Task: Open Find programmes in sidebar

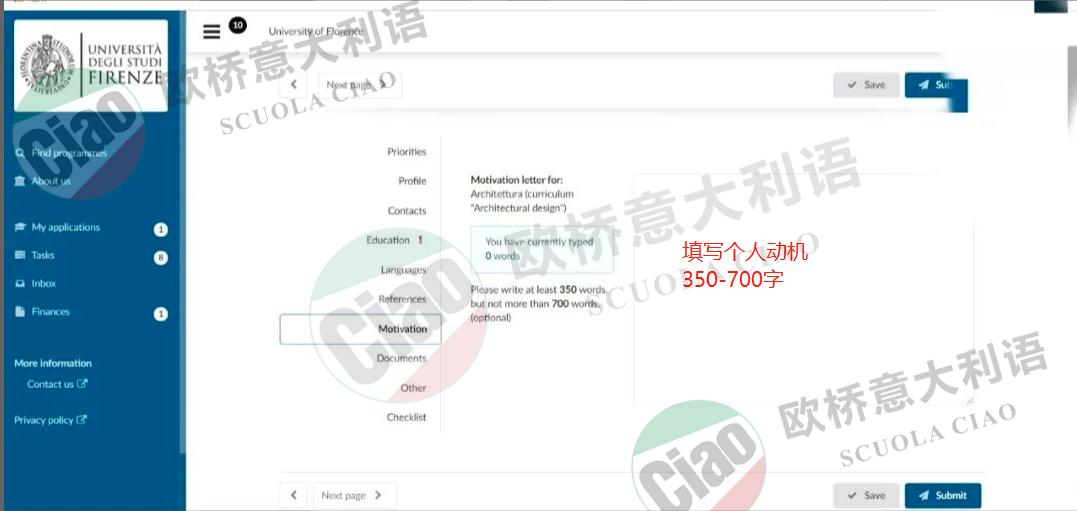Action: pyautogui.click(x=60, y=153)
